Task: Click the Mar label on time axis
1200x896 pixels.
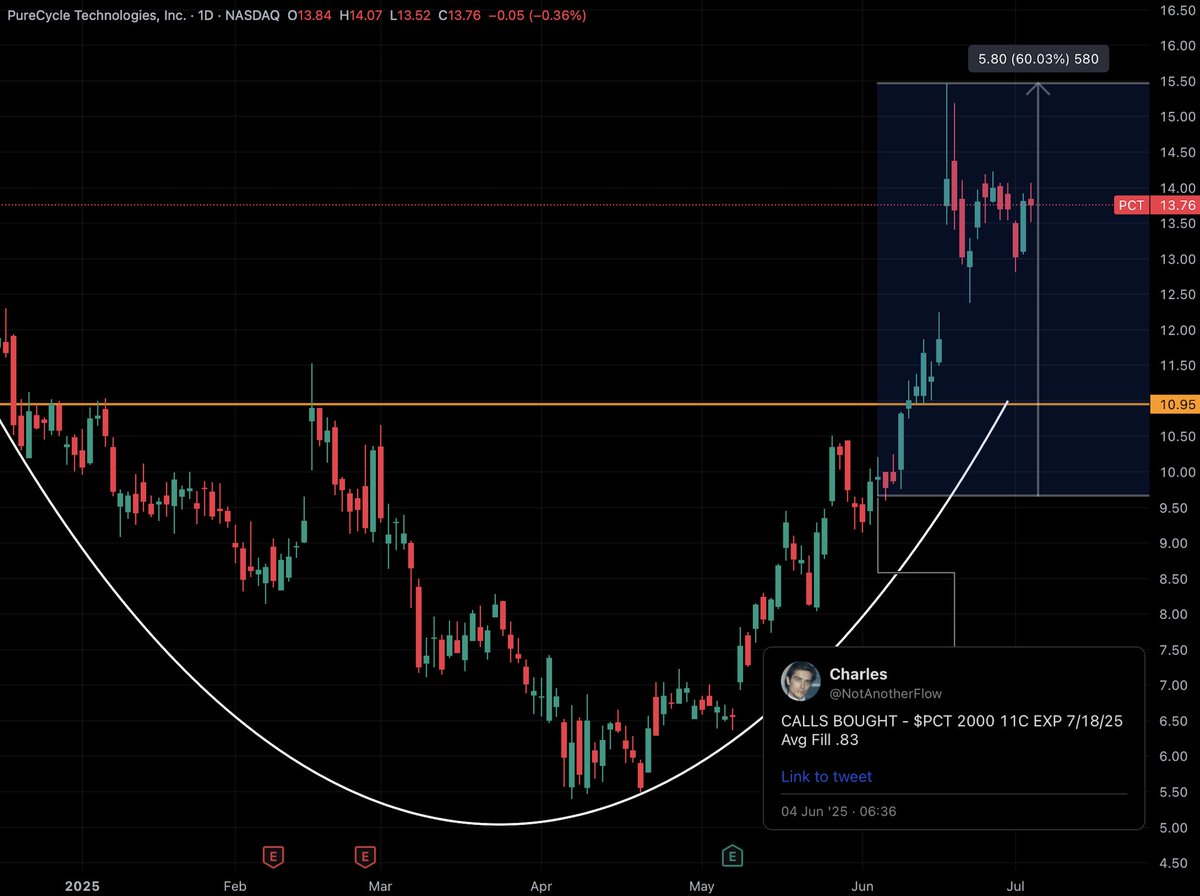Action: (381, 885)
